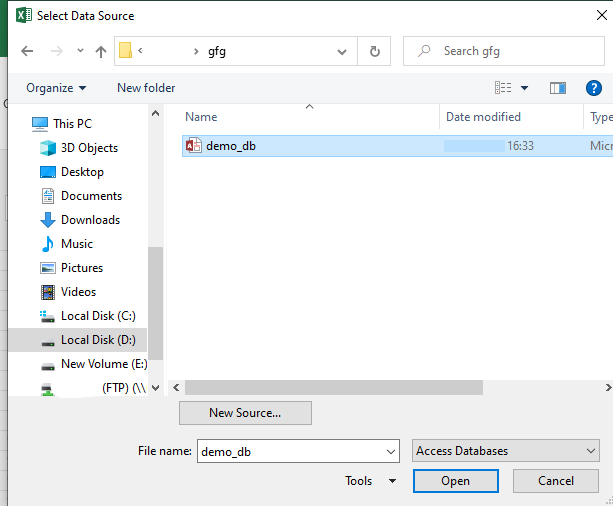Click the This PC monitor icon
The width and height of the screenshot is (613, 506).
click(x=40, y=124)
